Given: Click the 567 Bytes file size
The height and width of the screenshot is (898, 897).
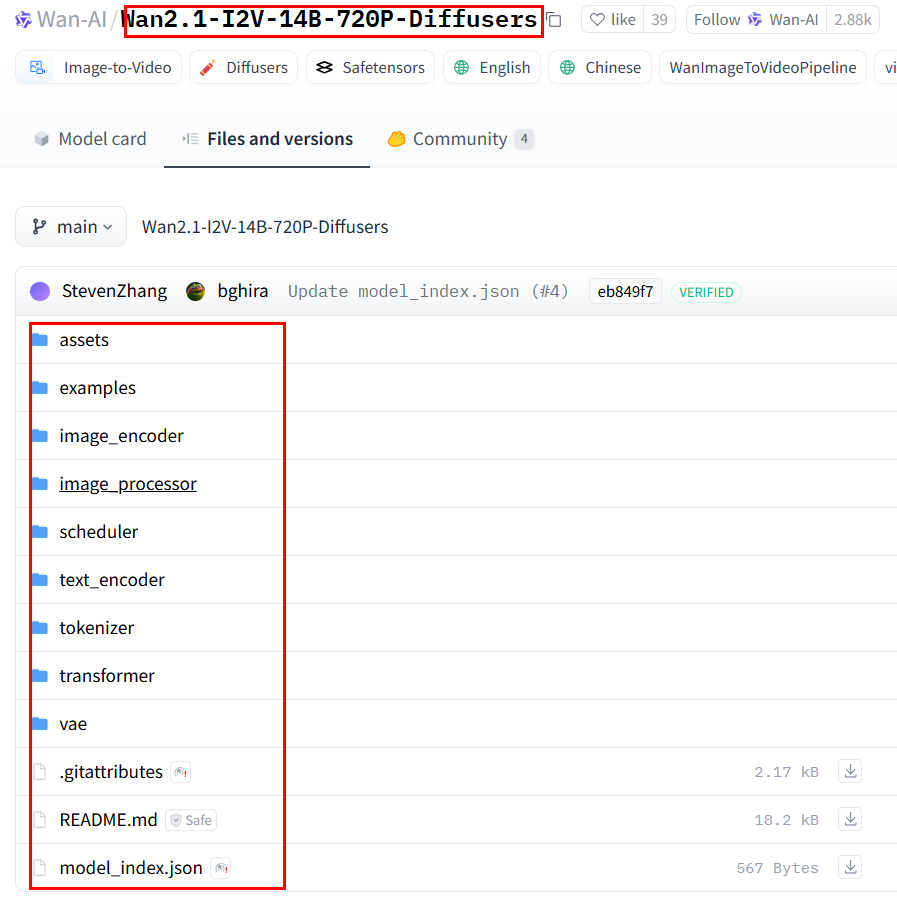Looking at the screenshot, I should coord(777,869).
